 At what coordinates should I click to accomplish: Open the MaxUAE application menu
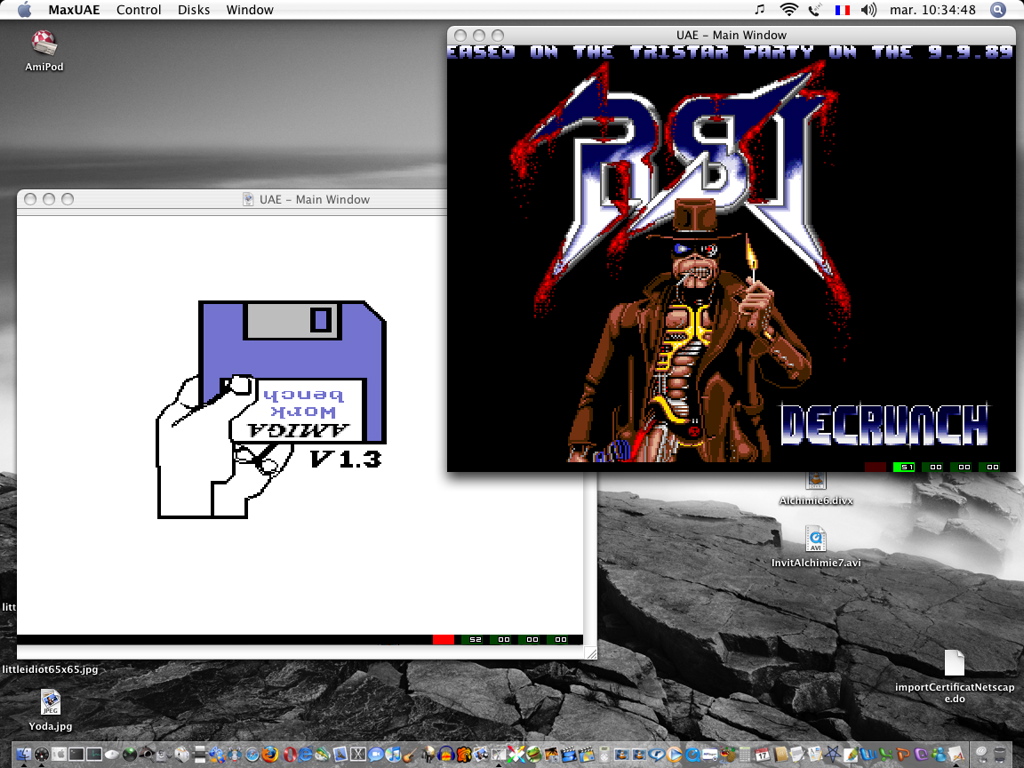click(x=74, y=10)
